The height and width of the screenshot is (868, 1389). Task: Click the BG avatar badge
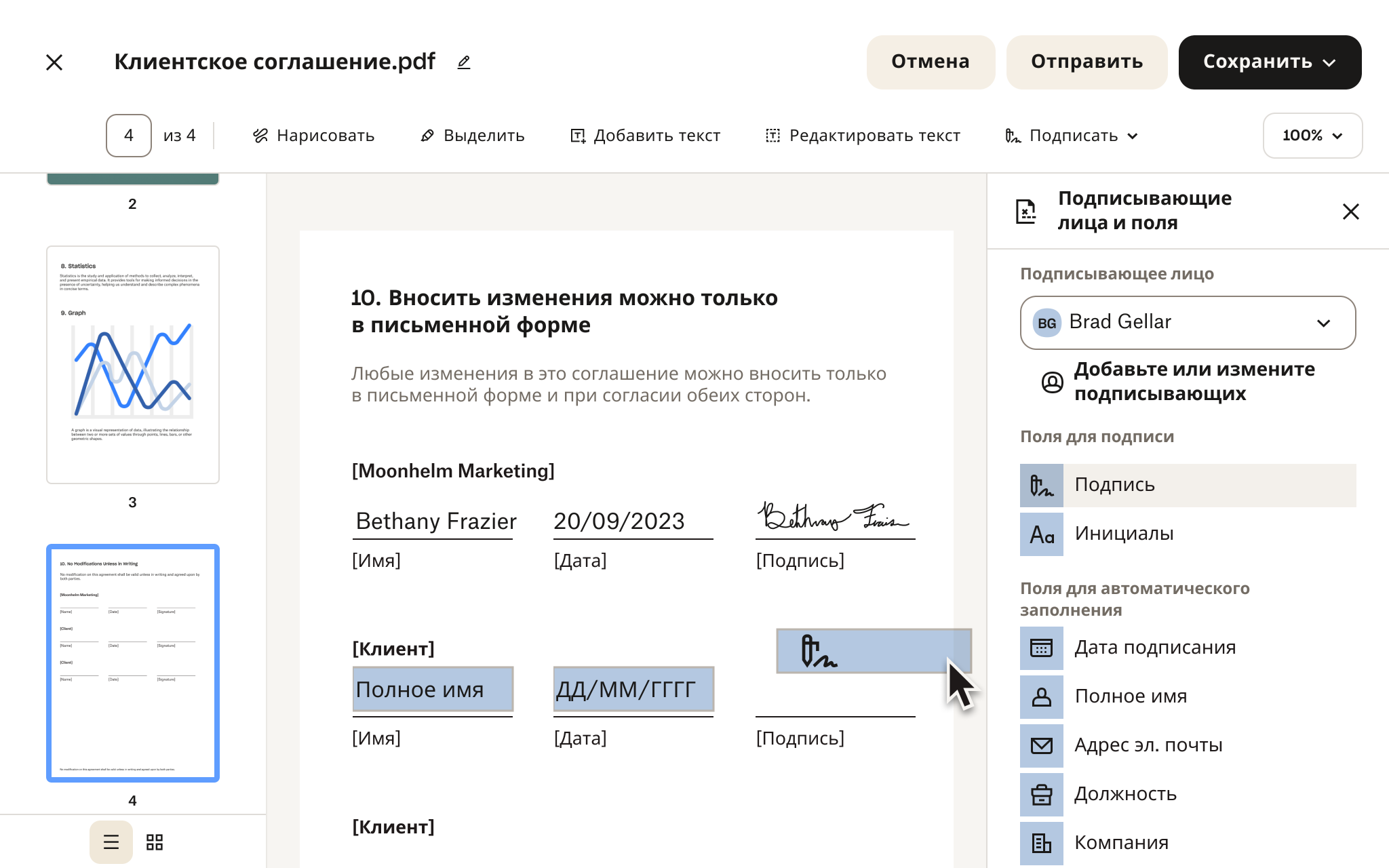point(1046,323)
